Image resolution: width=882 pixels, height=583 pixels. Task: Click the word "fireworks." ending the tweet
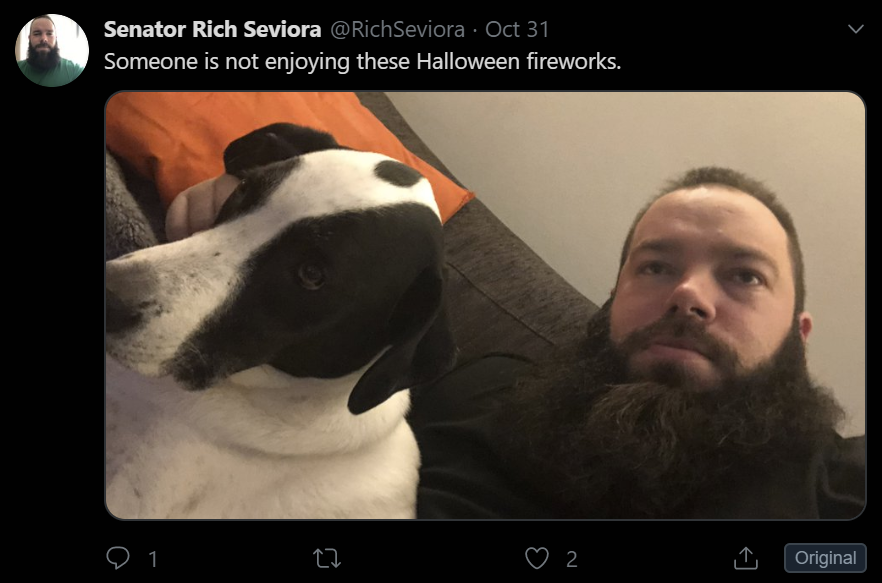pos(574,61)
